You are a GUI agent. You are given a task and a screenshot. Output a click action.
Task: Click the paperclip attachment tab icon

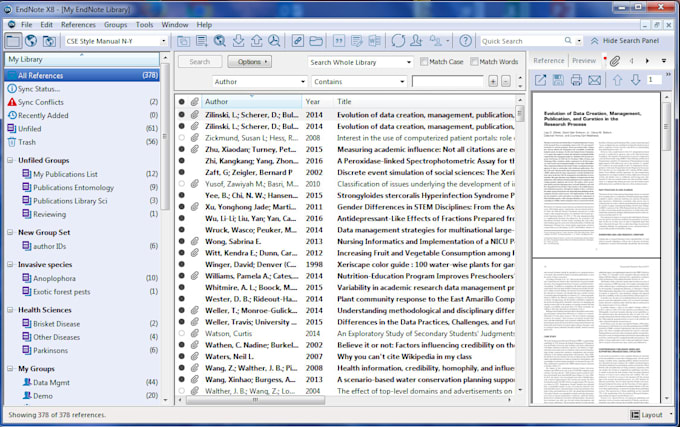click(615, 61)
